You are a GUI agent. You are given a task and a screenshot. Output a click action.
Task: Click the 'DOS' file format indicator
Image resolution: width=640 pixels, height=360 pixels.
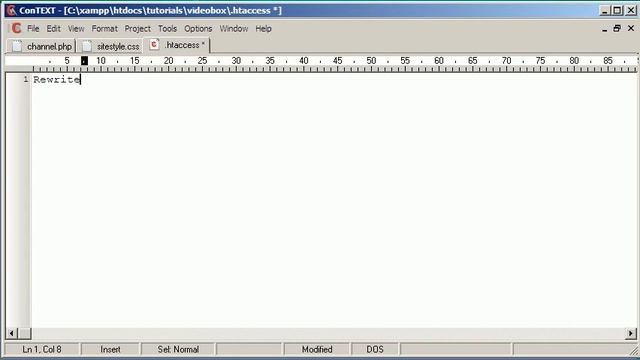coord(375,349)
